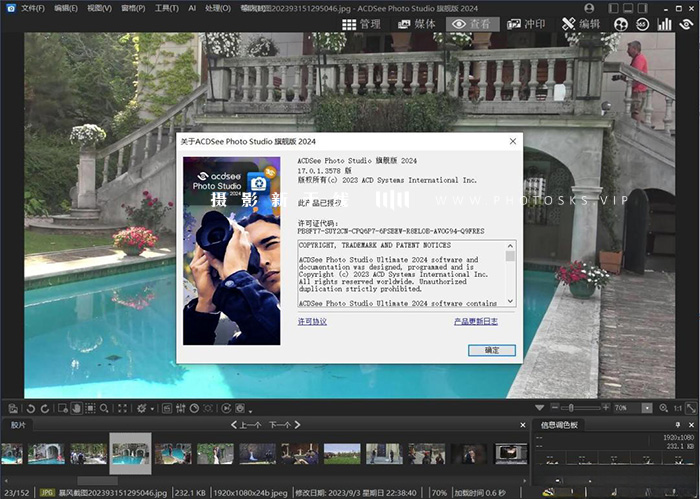Open the 产品更新日志 link
700x499 pixels.
476,321
